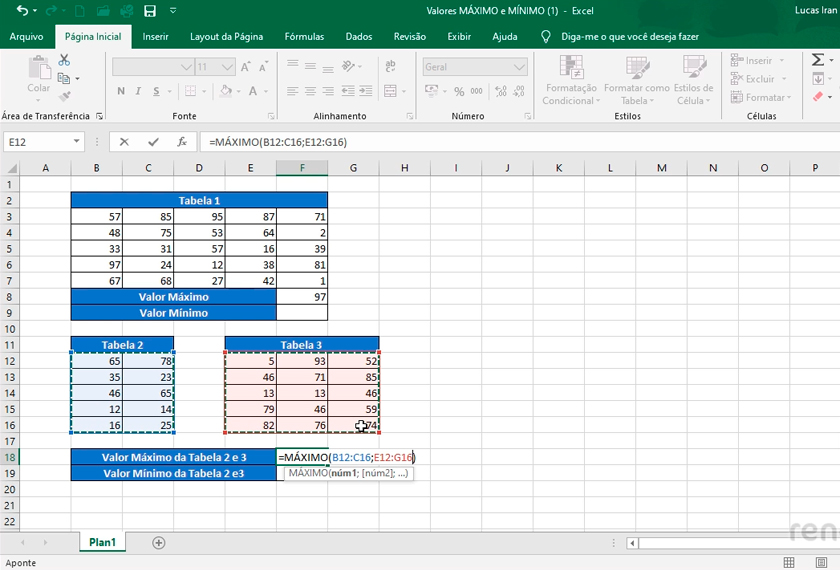Open the fill color paint bucket
The height and width of the screenshot is (570, 840).
click(225, 91)
